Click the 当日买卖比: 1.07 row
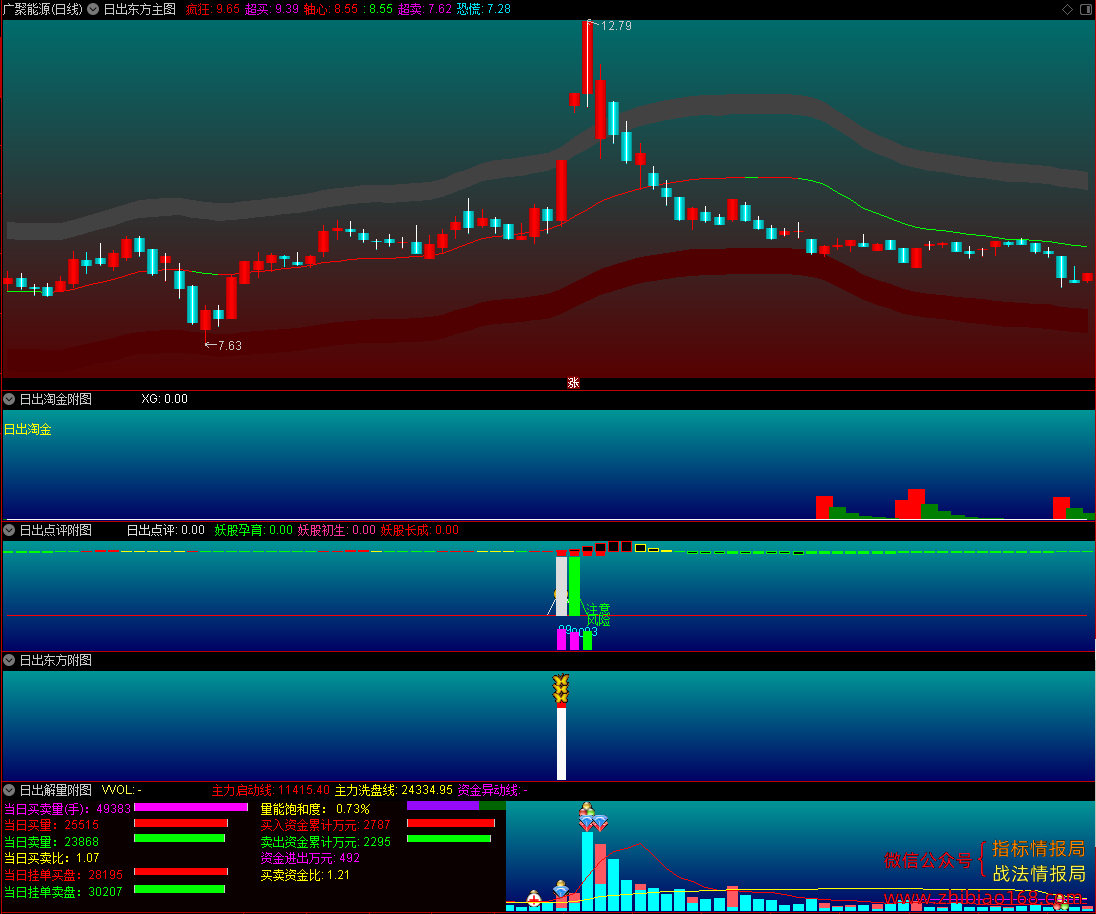1096x914 pixels. pyautogui.click(x=52, y=858)
